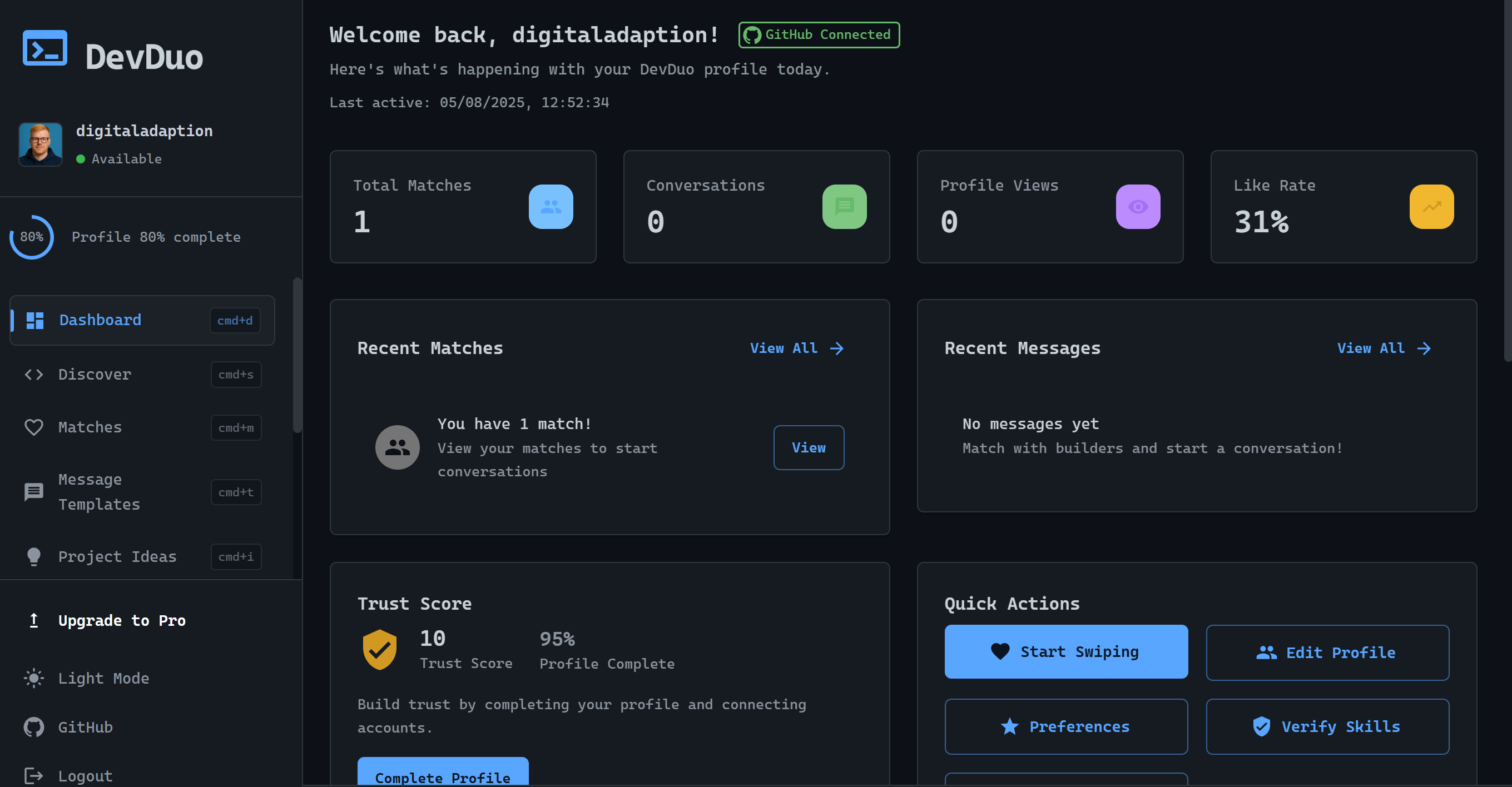Click the 'Last active: 05/08/2025, 12:52:34' text

[x=469, y=103]
